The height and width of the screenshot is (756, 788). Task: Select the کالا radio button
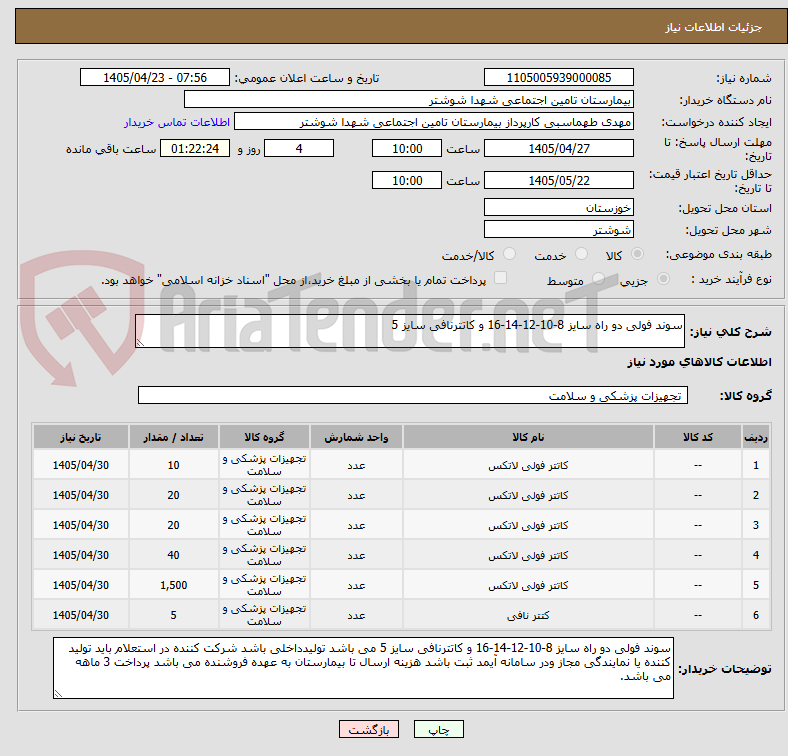click(x=637, y=254)
